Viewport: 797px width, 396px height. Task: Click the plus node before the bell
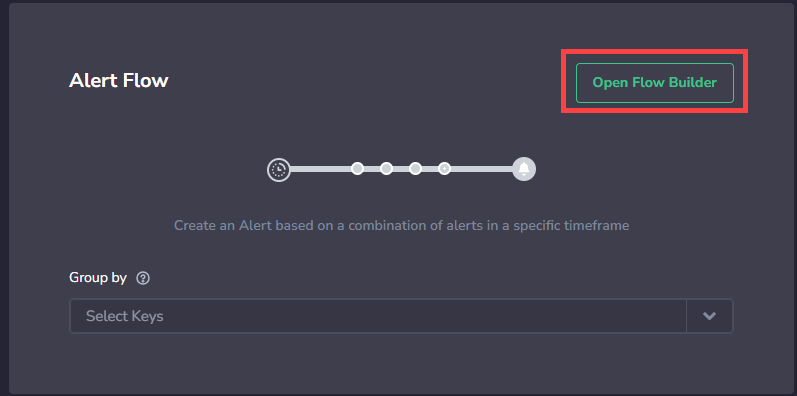pos(444,168)
